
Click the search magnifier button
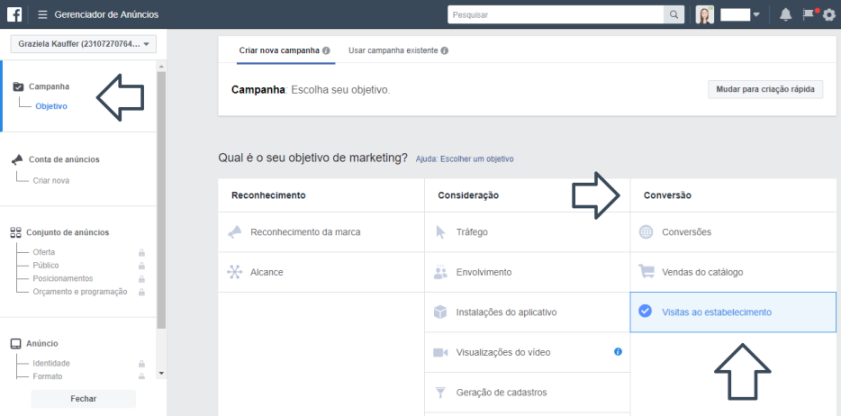click(x=674, y=14)
